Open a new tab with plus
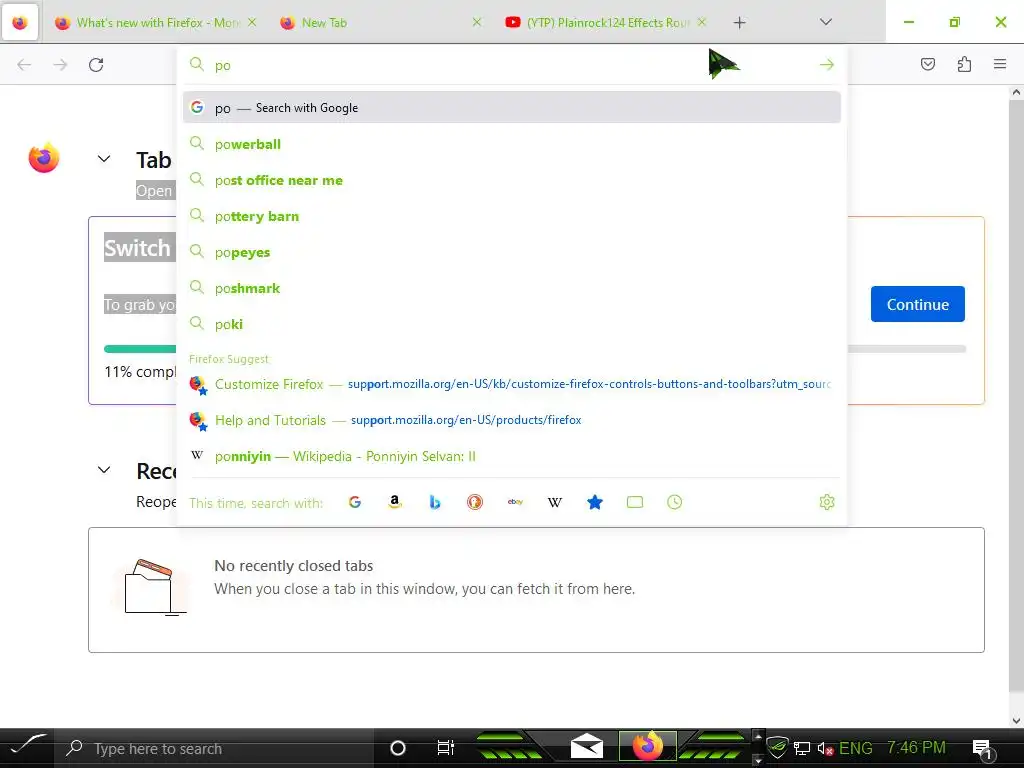The height and width of the screenshot is (768, 1024). coord(739,23)
